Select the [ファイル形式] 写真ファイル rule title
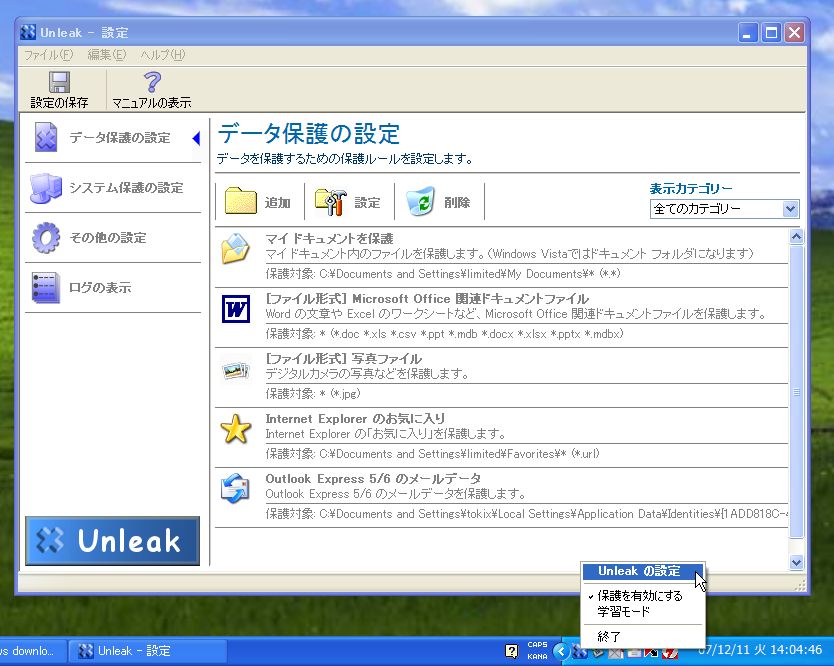This screenshot has width=834, height=666. [x=344, y=359]
